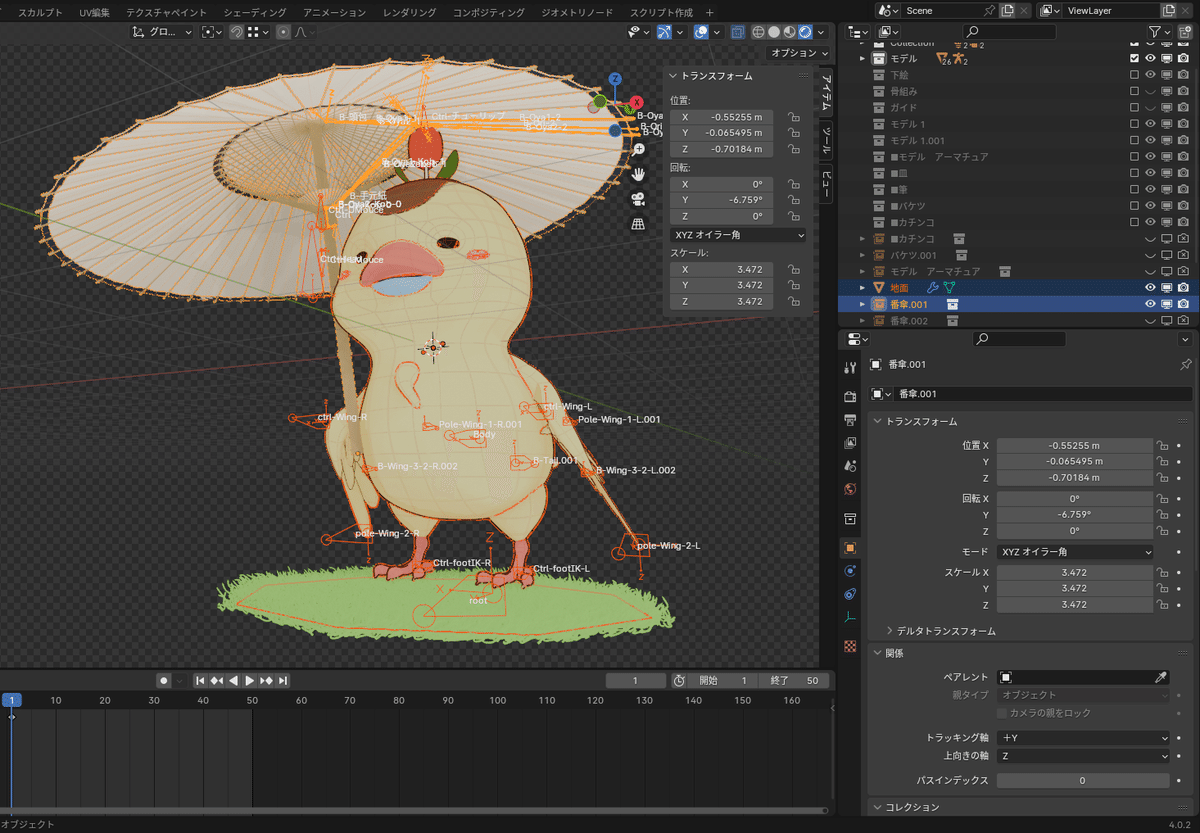Click パスインデックス value field
The width and height of the screenshot is (1200, 833).
(1083, 780)
